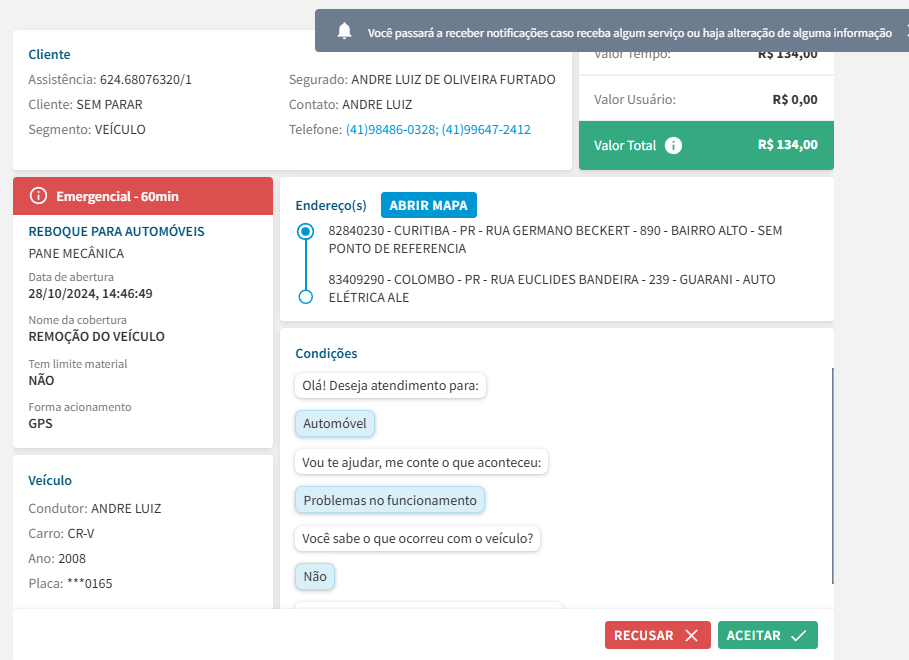Click the Placa ***0165 line
Image resolution: width=909 pixels, height=660 pixels.
tap(70, 583)
